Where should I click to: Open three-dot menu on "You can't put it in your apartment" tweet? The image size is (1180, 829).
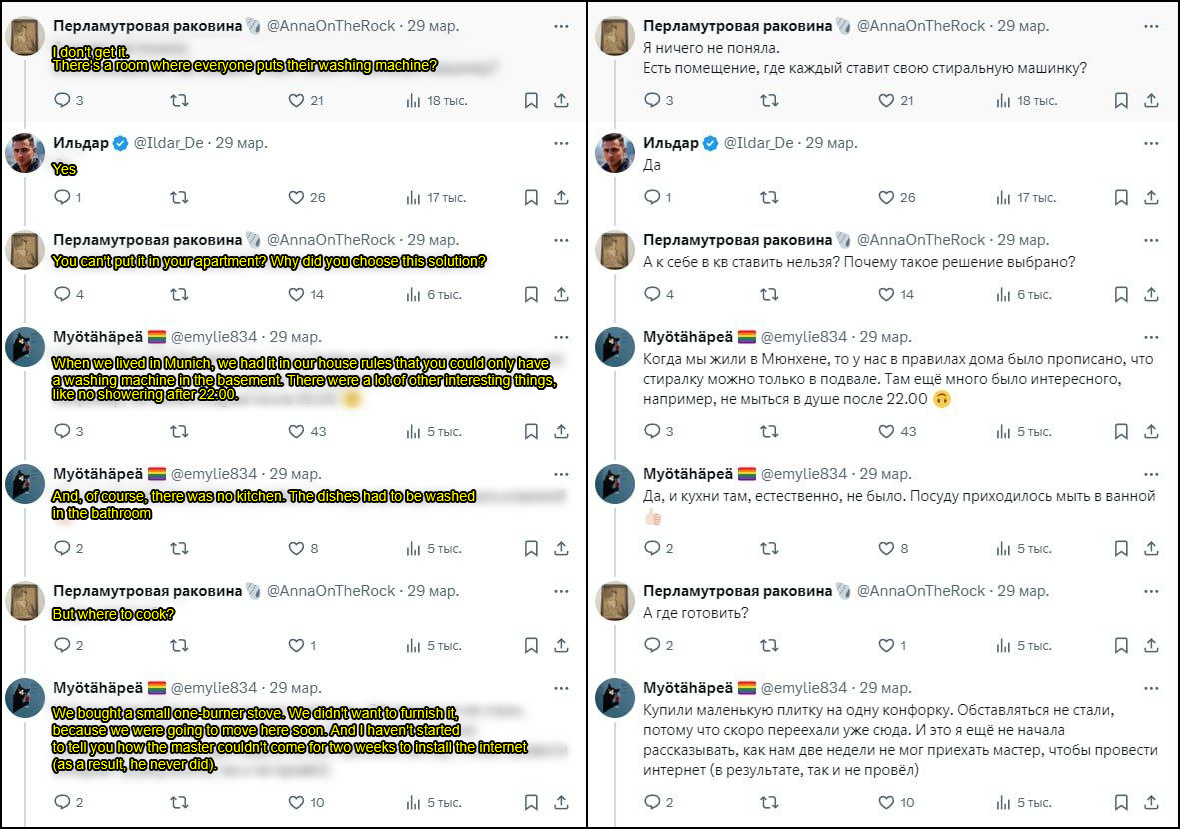561,240
